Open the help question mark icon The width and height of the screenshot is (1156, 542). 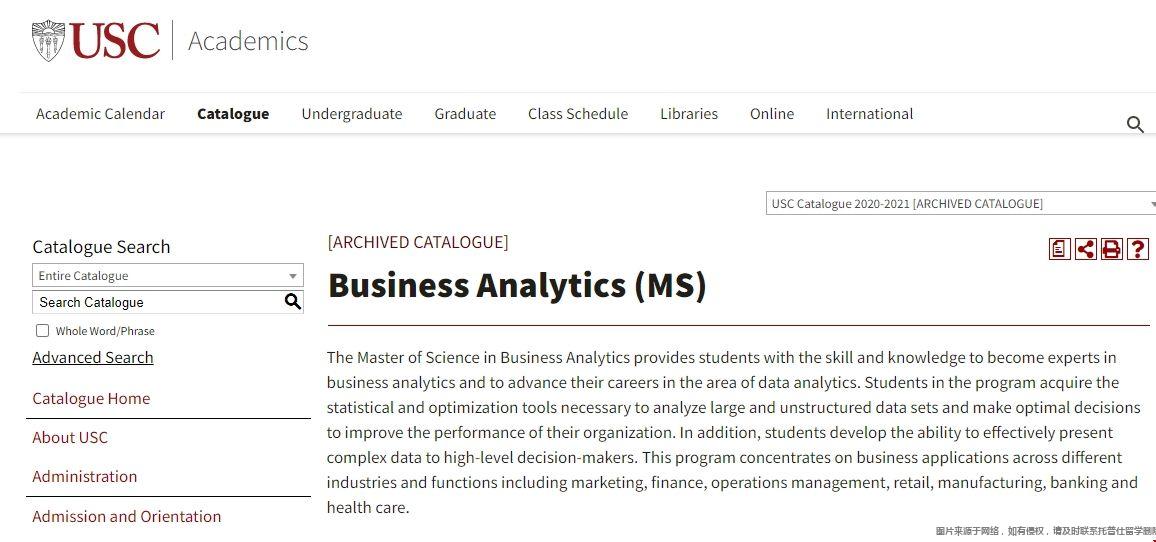point(1138,249)
